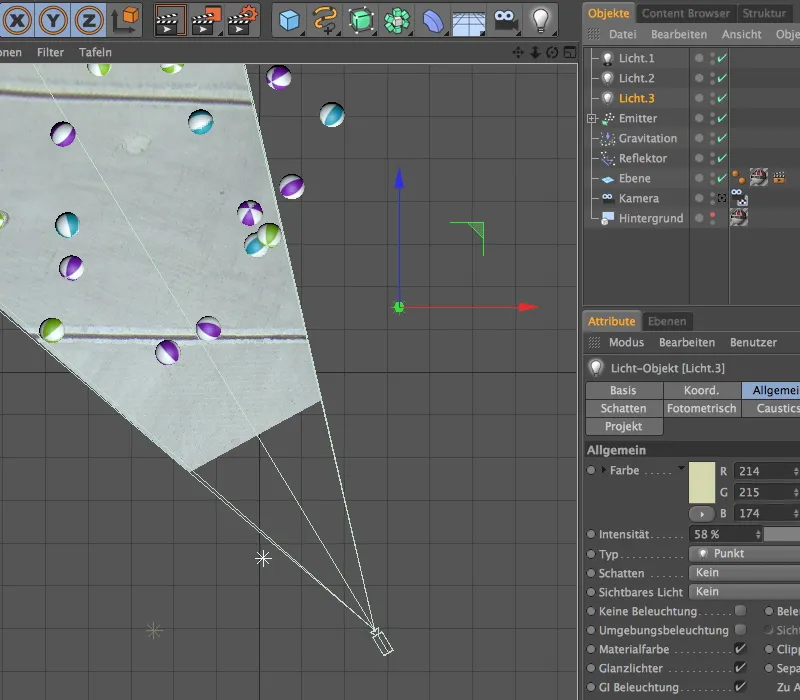800x700 pixels.
Task: Uncheck the Materialfarbe checkbox
Action: tap(741, 649)
